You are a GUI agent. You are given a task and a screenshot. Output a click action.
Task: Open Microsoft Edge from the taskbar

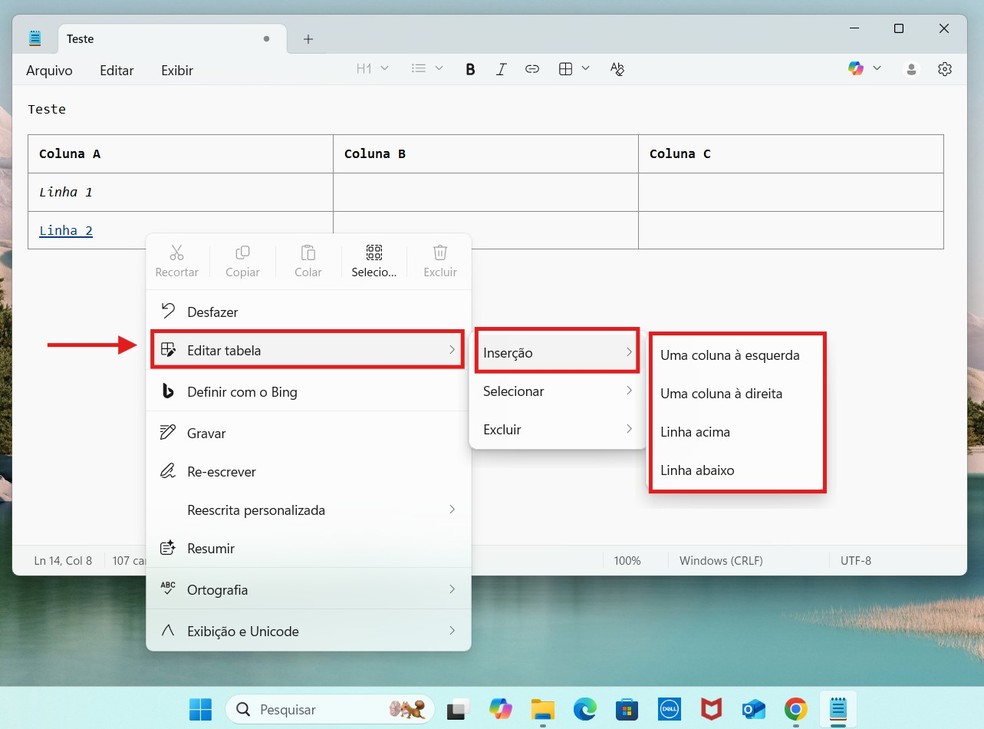point(585,710)
